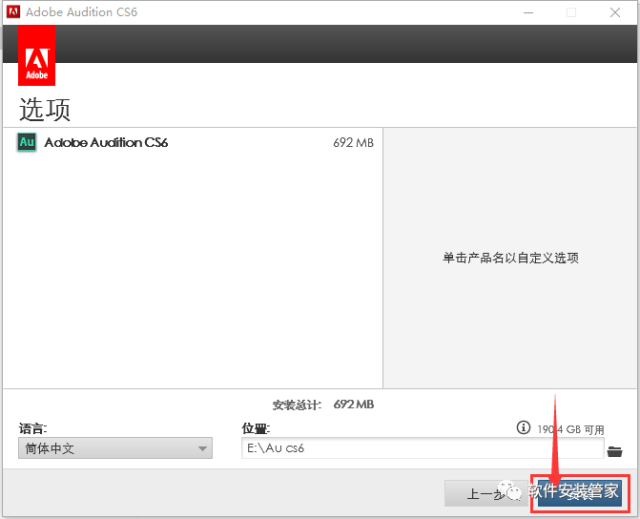Open the 简体中文 language dropdown
The image size is (640, 519).
point(114,449)
